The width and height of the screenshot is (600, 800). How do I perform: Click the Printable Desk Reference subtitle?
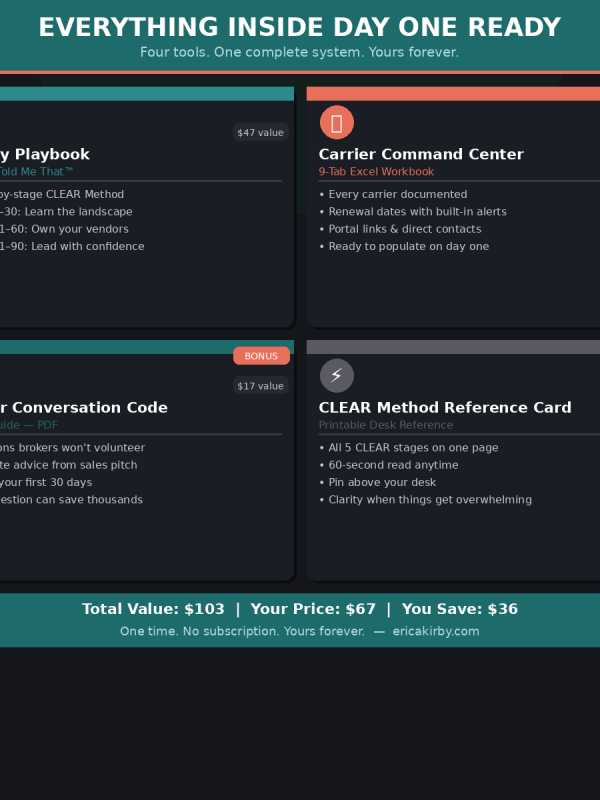[x=385, y=425]
